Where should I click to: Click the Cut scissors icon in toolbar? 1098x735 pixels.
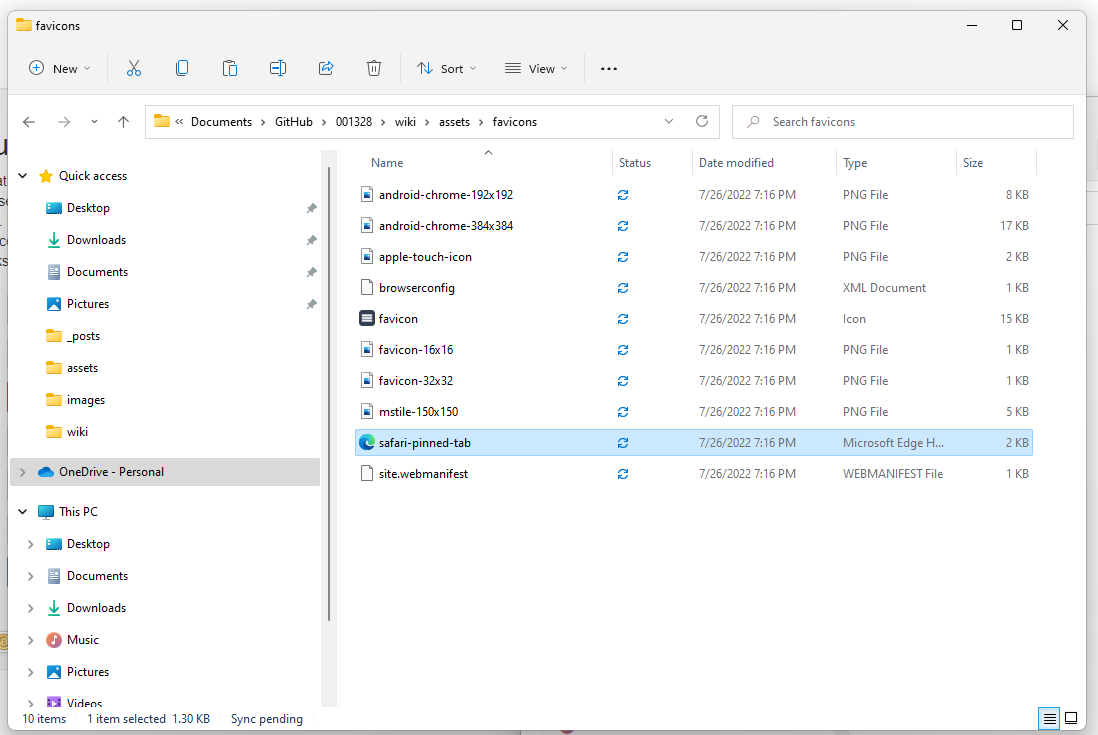134,68
